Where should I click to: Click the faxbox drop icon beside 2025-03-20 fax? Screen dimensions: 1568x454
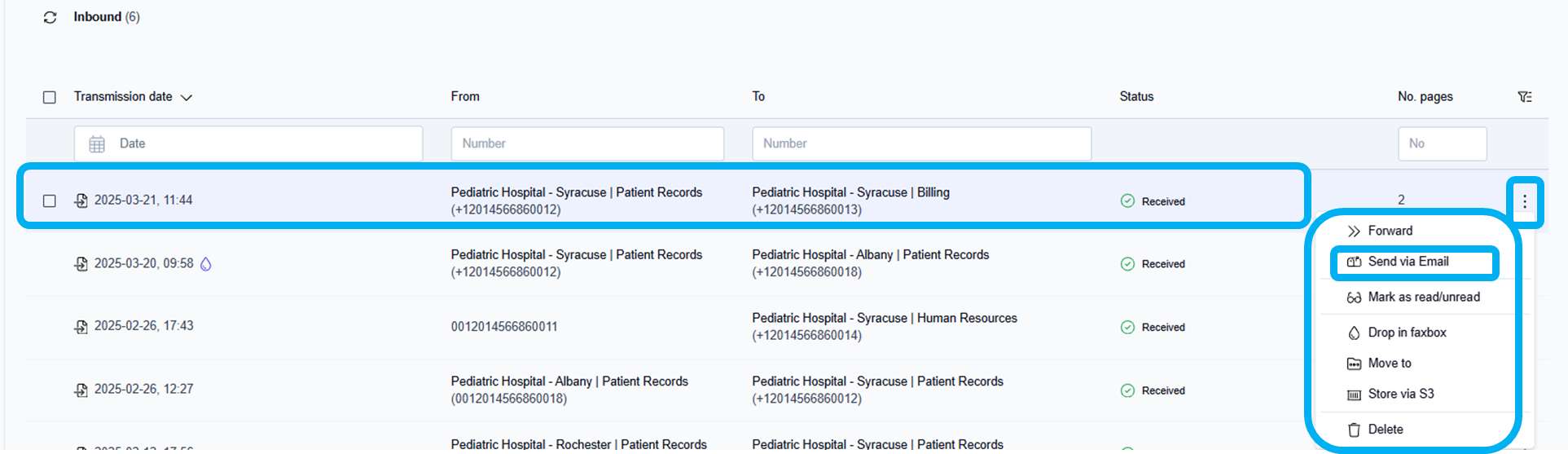point(206,264)
